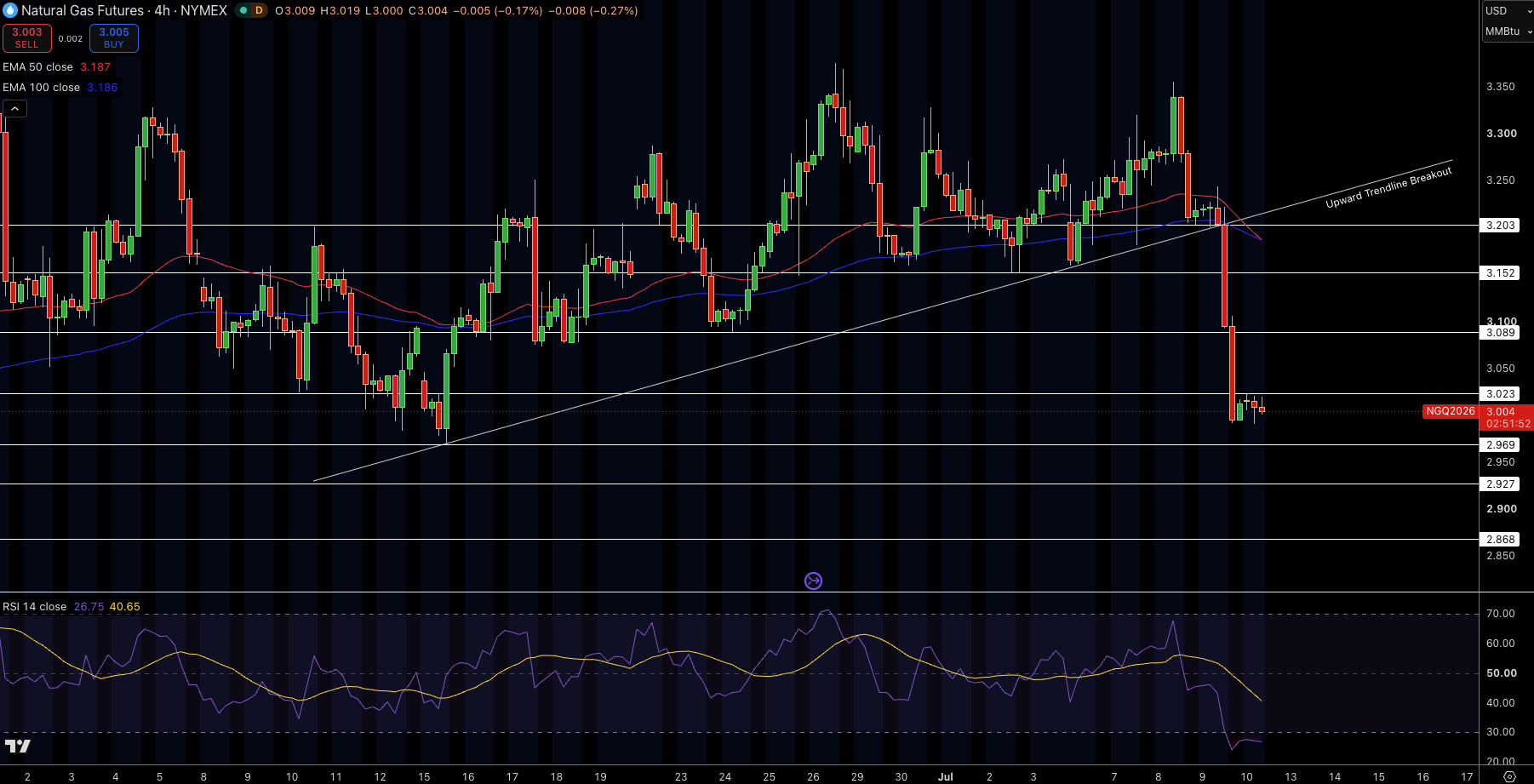Click the Natural Gas Futures symbol icon

coord(10,11)
